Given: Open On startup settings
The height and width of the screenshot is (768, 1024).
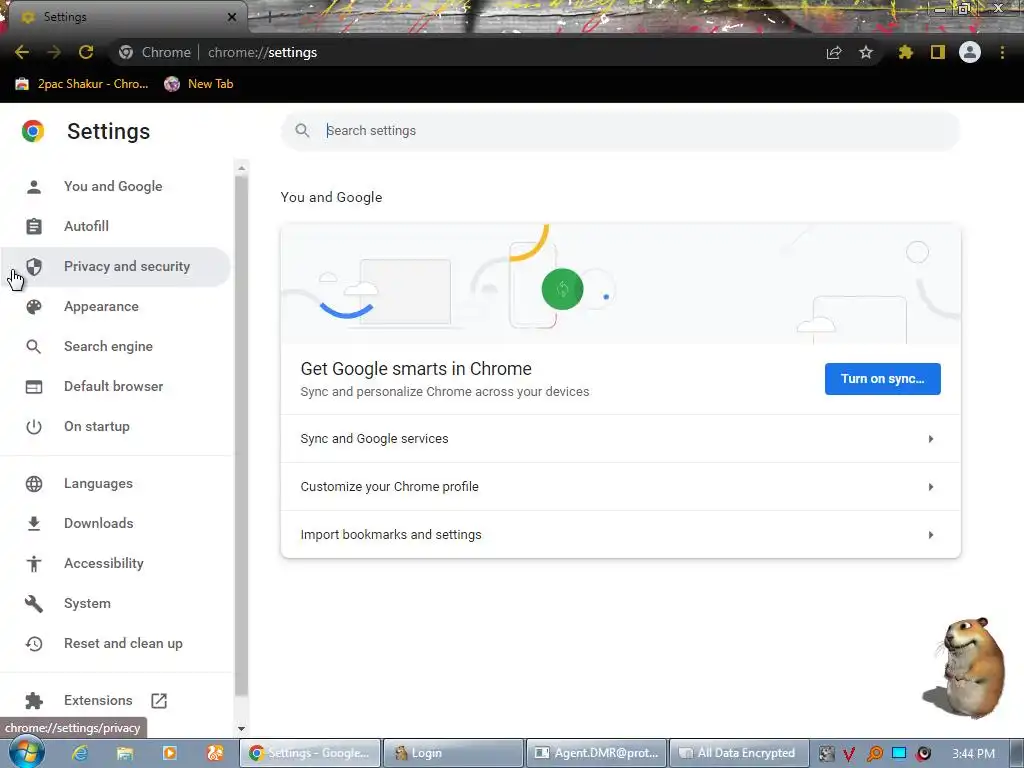Looking at the screenshot, I should click(115, 426).
